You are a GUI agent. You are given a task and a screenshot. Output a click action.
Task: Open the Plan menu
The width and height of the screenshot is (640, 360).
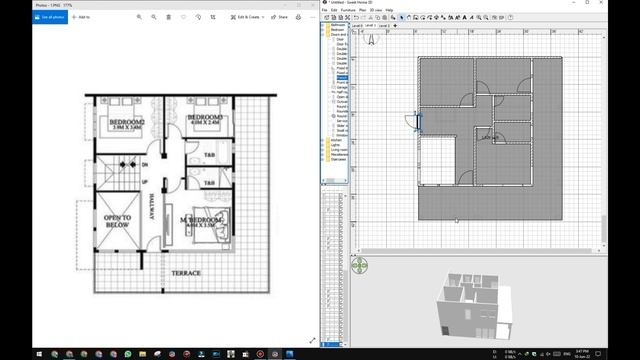(x=362, y=10)
